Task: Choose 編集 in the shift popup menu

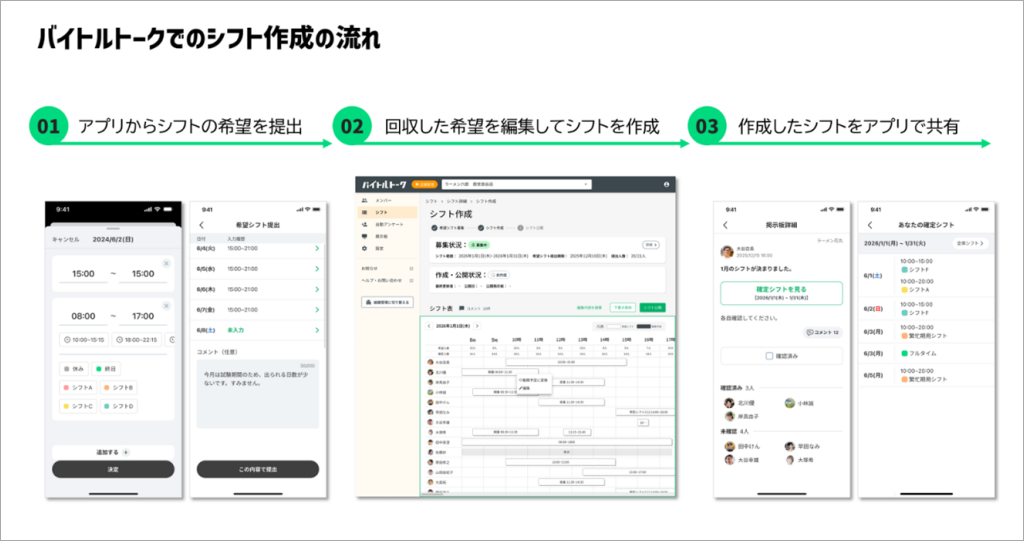Action: click(x=525, y=388)
